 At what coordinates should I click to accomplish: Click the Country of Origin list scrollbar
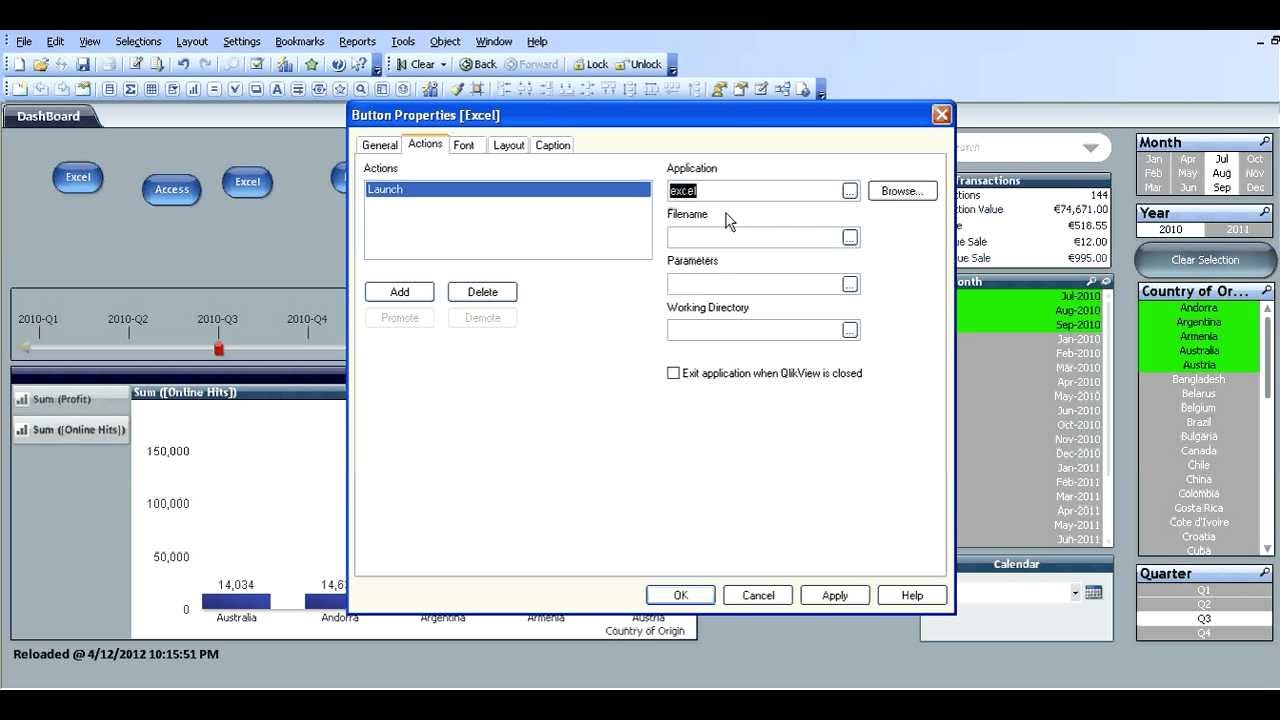pyautogui.click(x=1268, y=427)
